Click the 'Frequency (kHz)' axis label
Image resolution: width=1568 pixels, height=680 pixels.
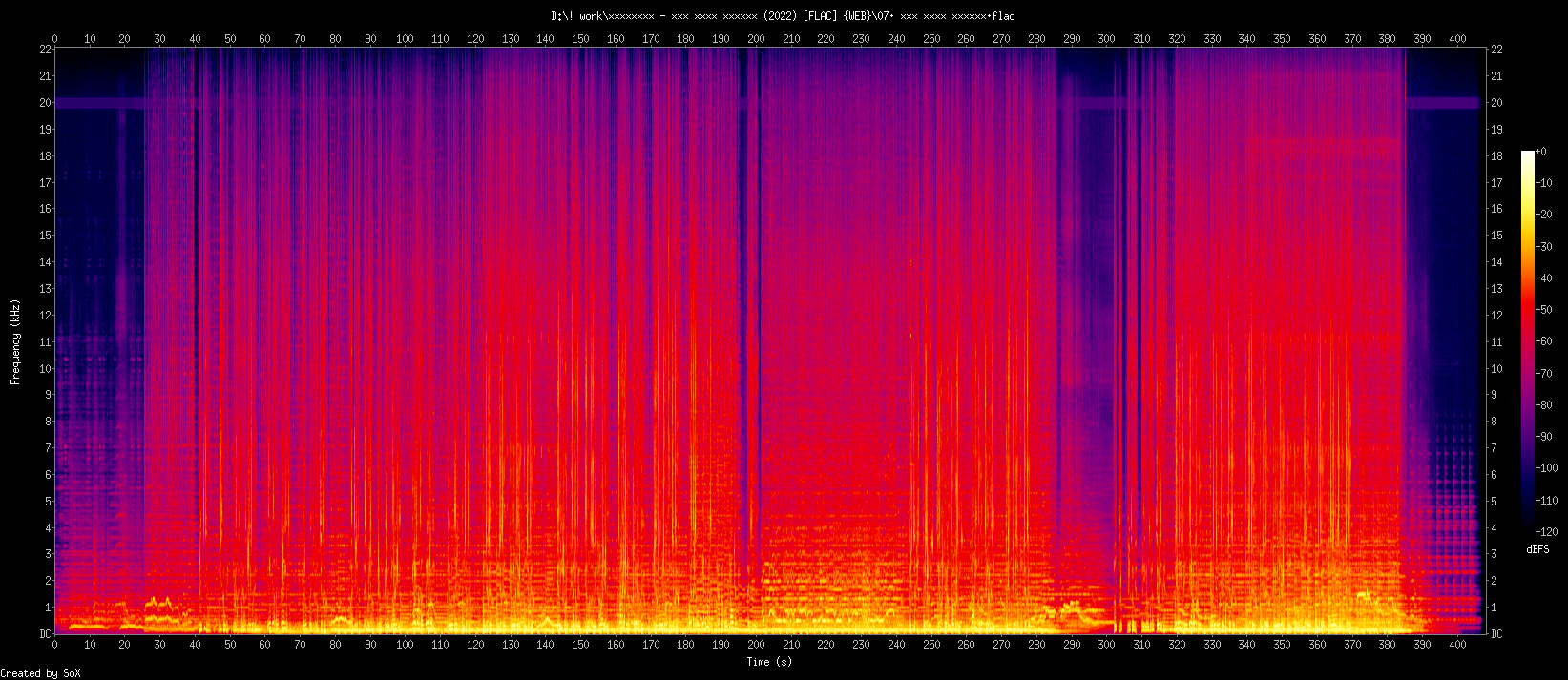pyautogui.click(x=15, y=340)
